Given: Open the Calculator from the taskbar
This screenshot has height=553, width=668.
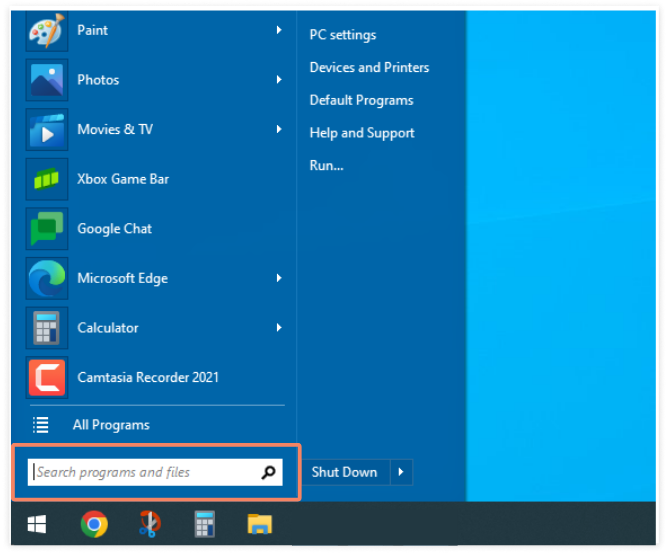Looking at the screenshot, I should tap(205, 524).
